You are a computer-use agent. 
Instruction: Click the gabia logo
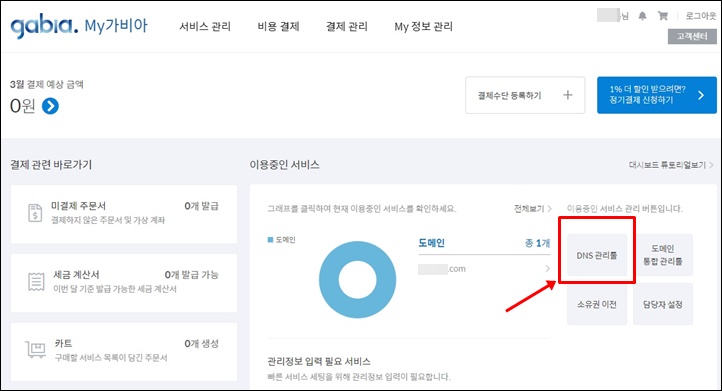coord(44,26)
